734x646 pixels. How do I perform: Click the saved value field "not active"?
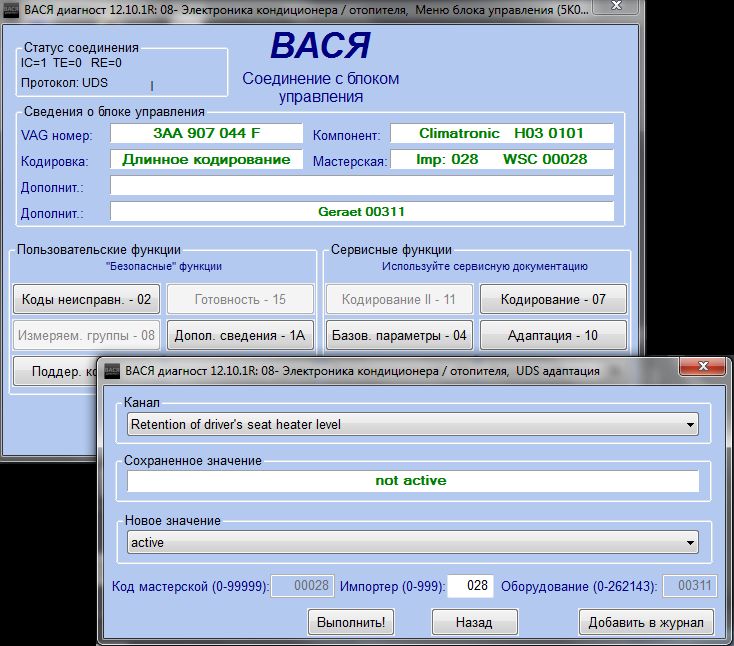point(413,481)
